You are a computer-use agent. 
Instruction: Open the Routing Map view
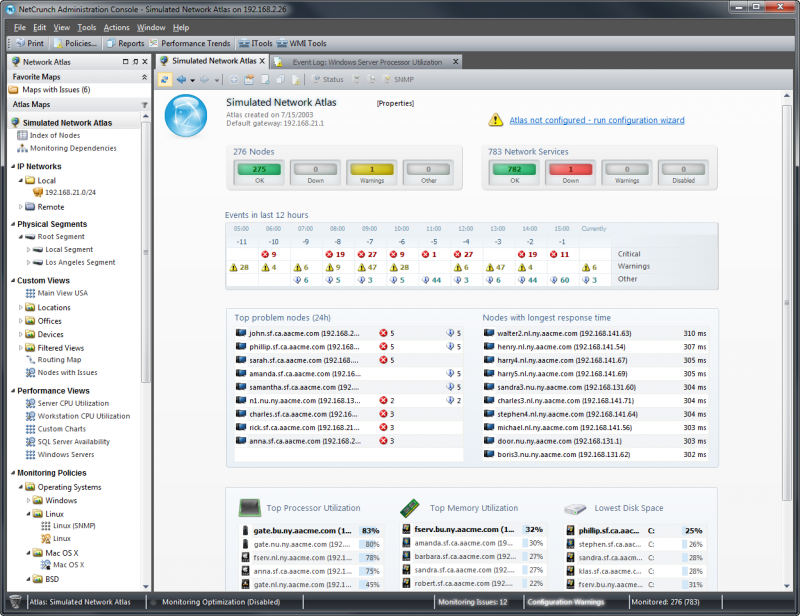click(54, 360)
